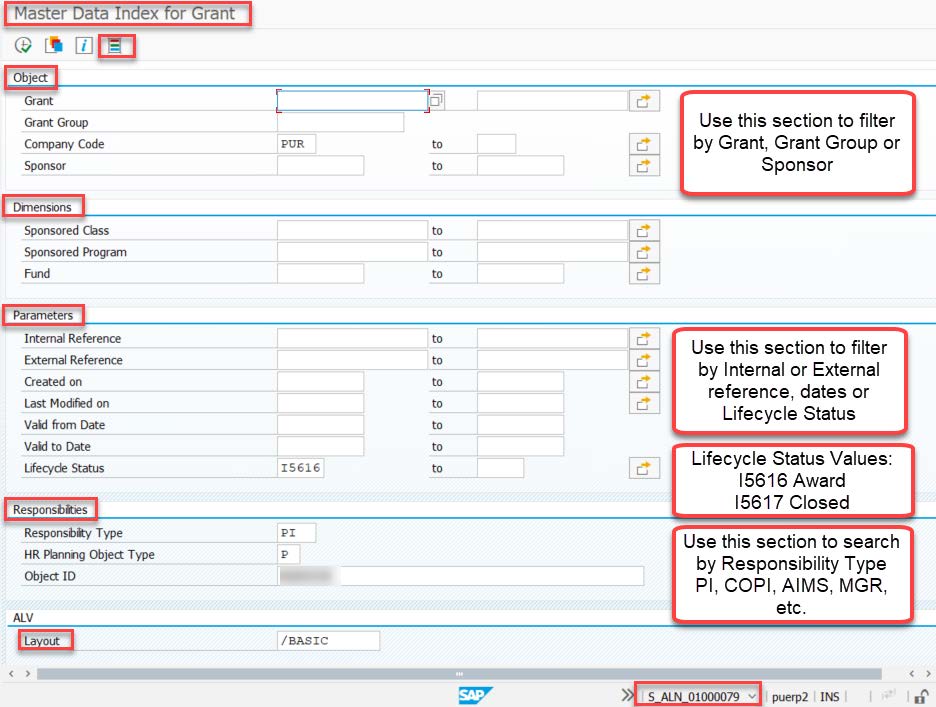Click the lock icon in status bar
Viewport: 936px width, 707px height.
pos(922,696)
